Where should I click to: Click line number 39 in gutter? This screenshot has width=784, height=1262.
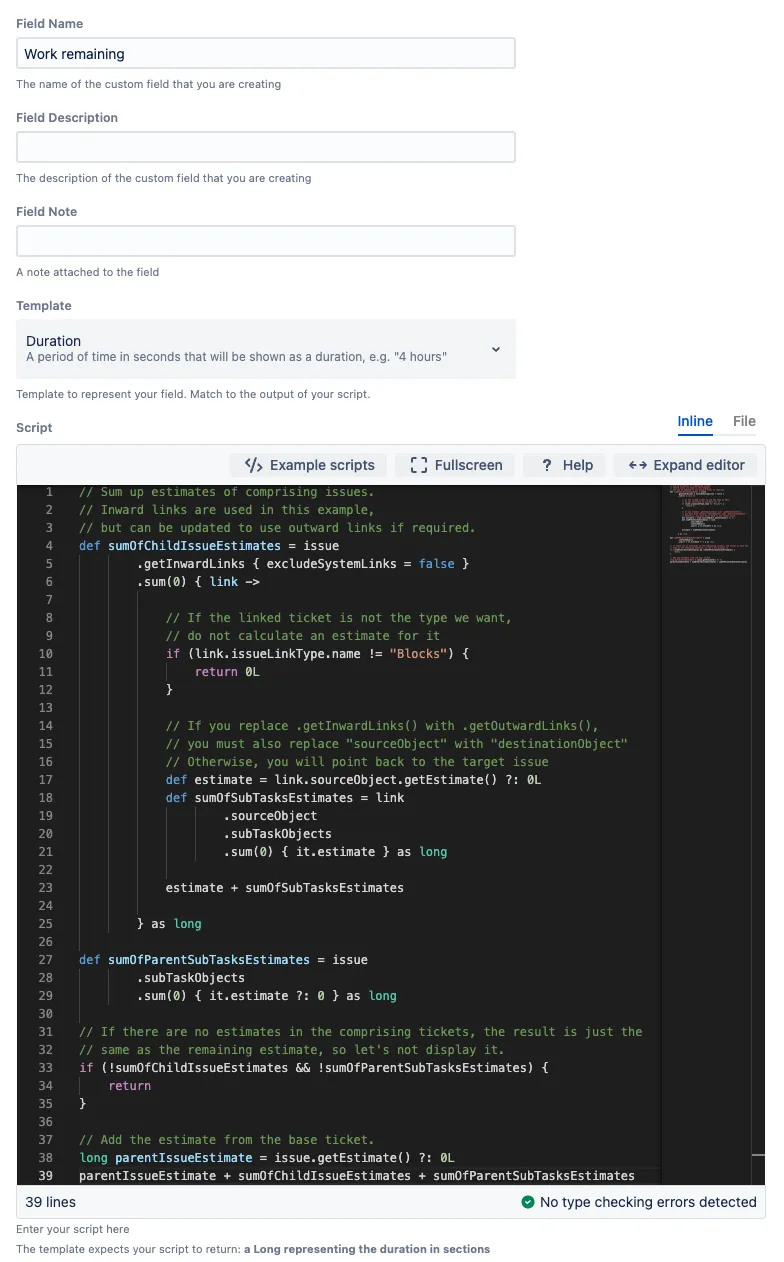click(x=45, y=1176)
